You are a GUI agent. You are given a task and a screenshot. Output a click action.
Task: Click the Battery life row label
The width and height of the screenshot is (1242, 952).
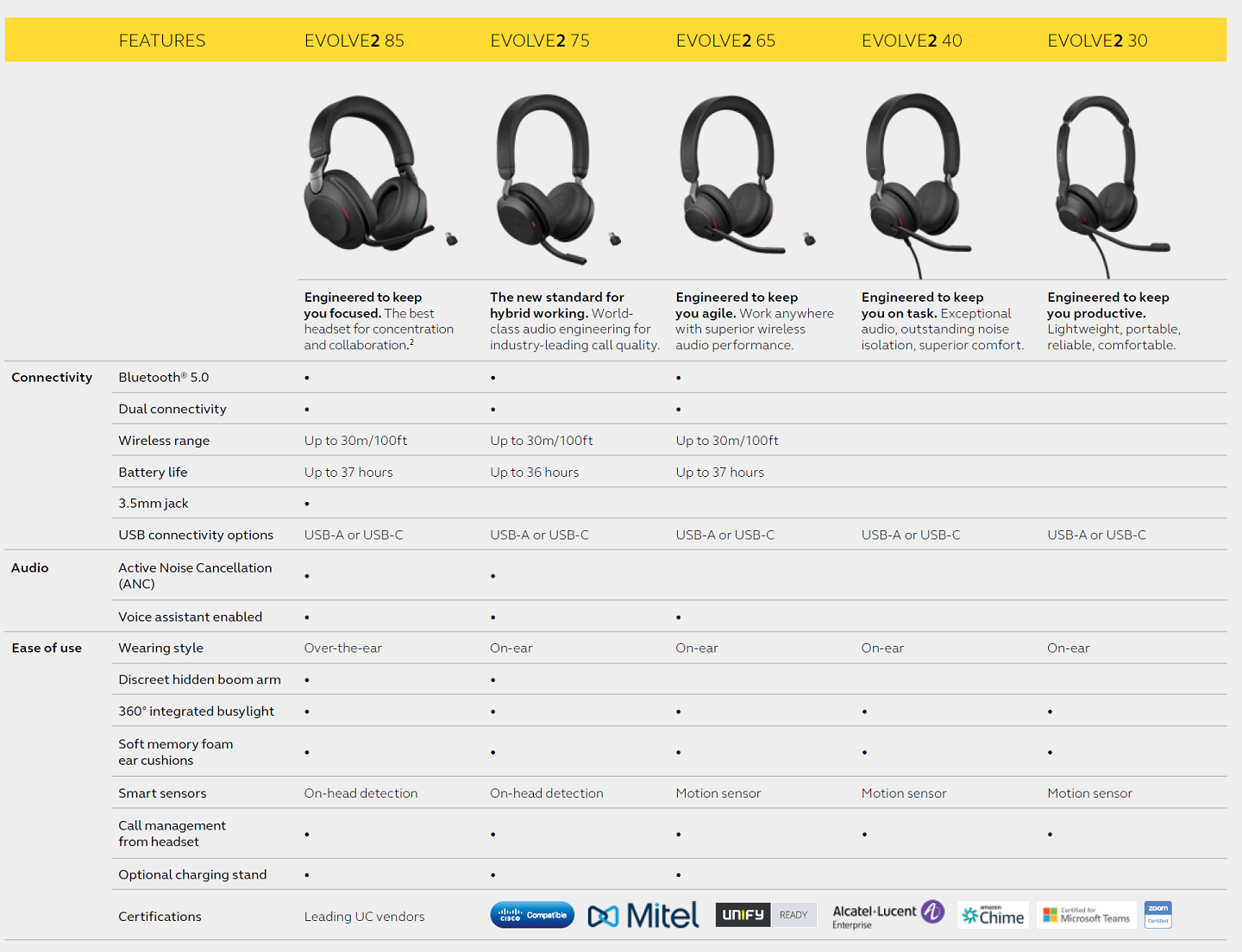pos(153,472)
